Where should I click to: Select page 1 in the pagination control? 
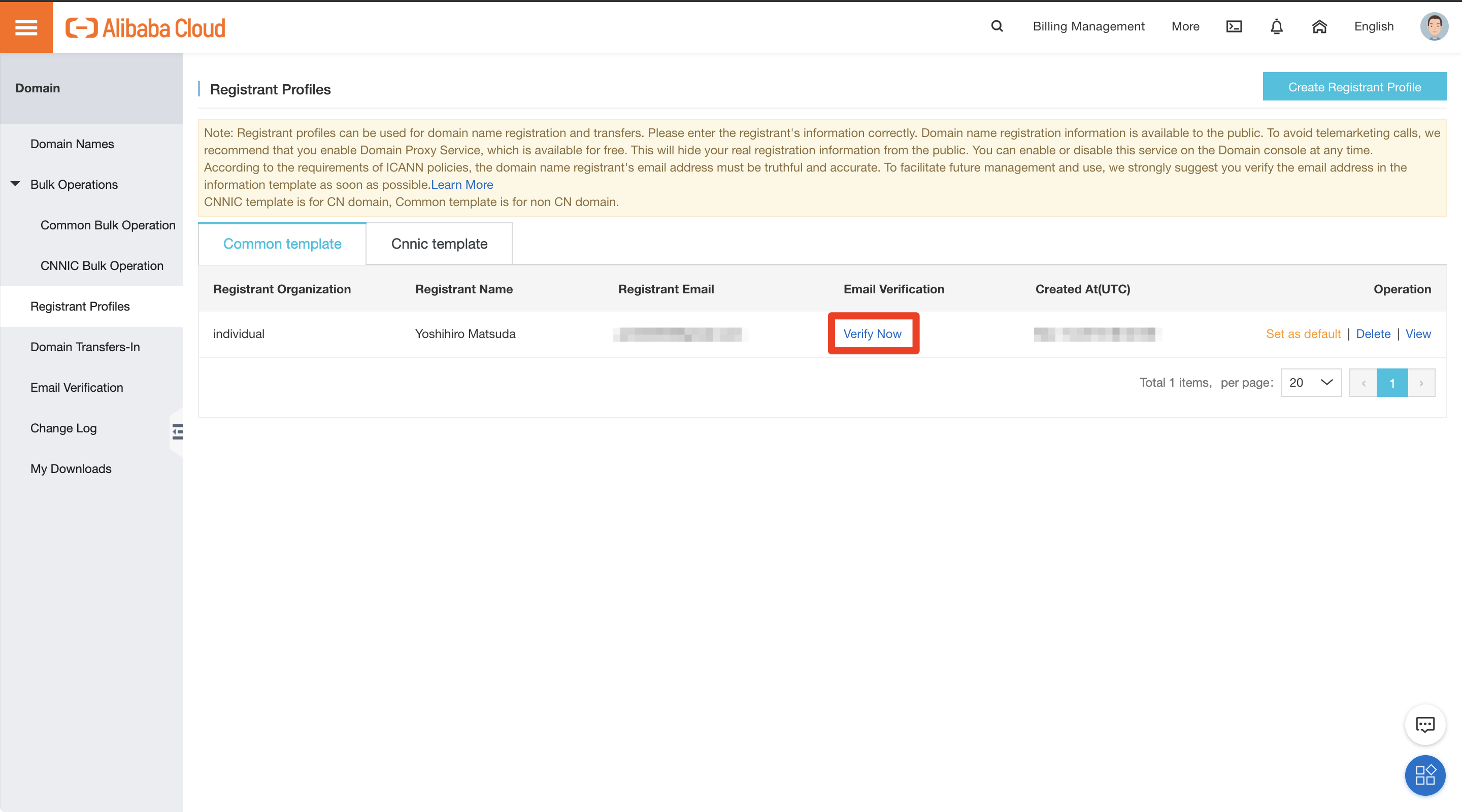click(1392, 383)
